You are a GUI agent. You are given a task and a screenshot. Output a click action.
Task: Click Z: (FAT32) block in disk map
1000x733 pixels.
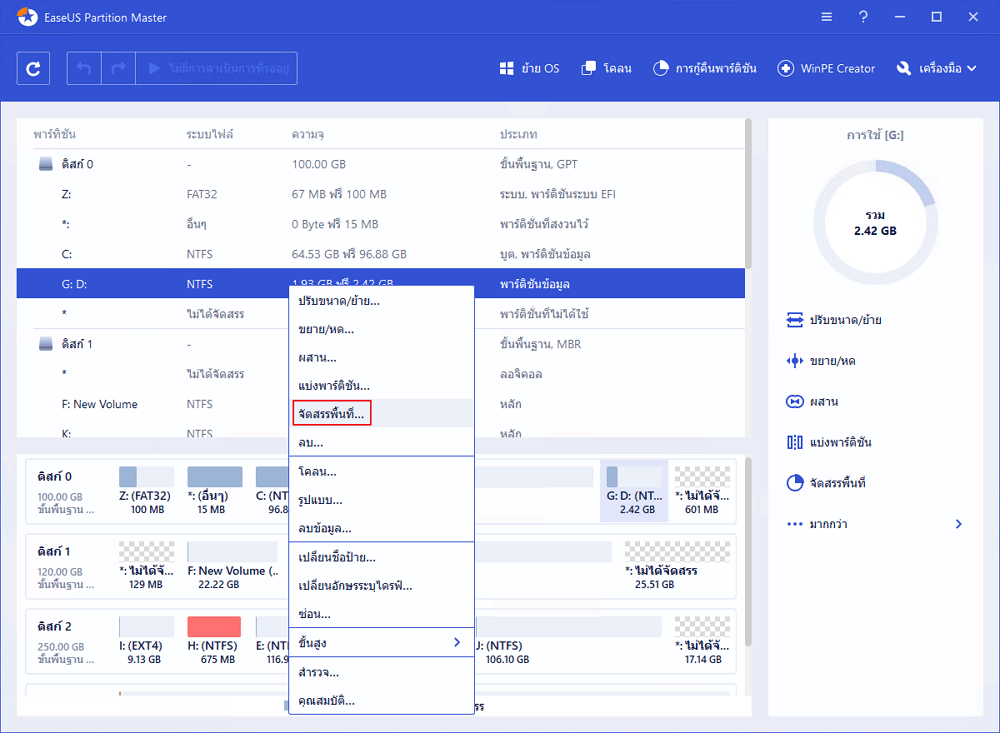[x=146, y=490]
